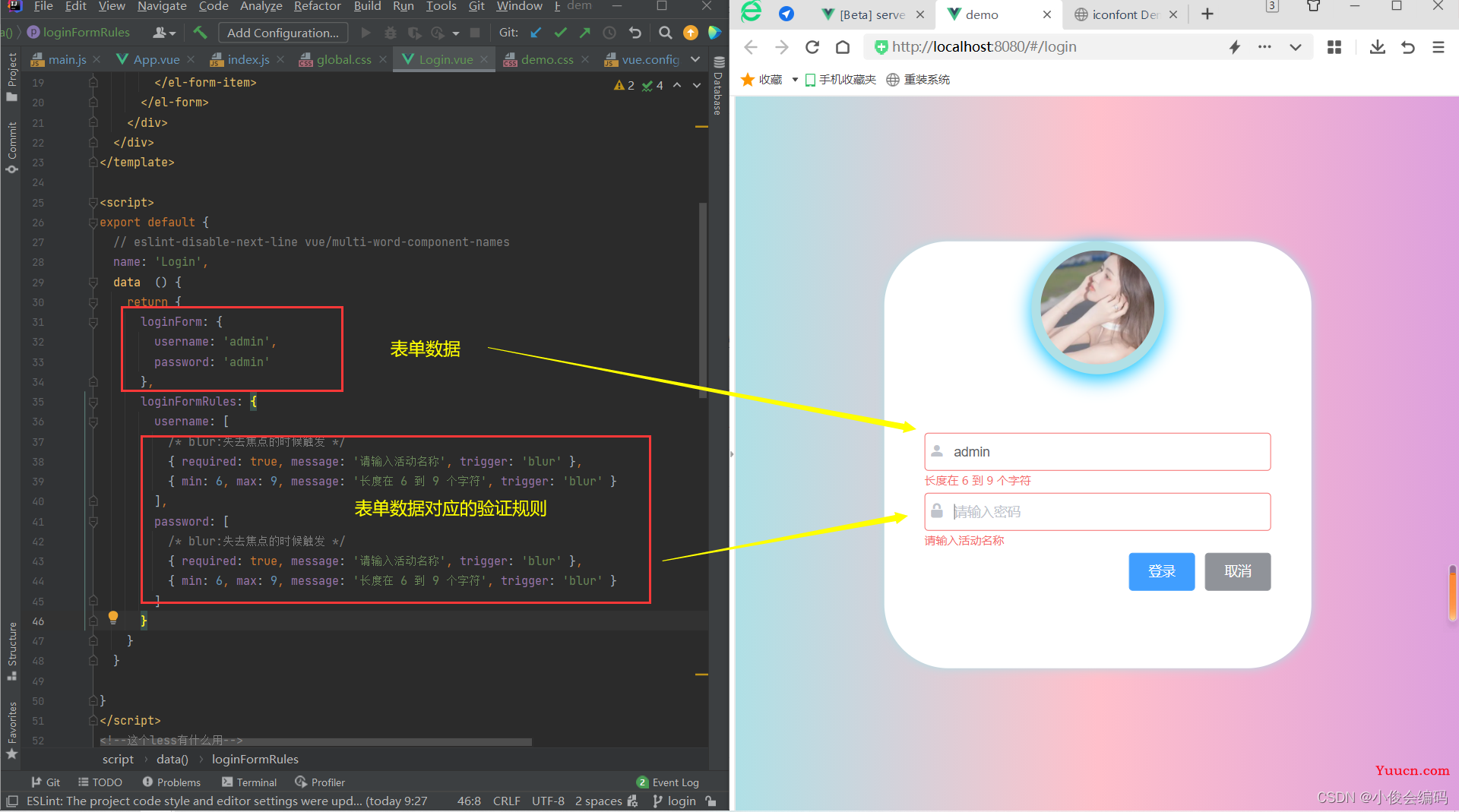Click the username input containing admin

(x=1097, y=452)
